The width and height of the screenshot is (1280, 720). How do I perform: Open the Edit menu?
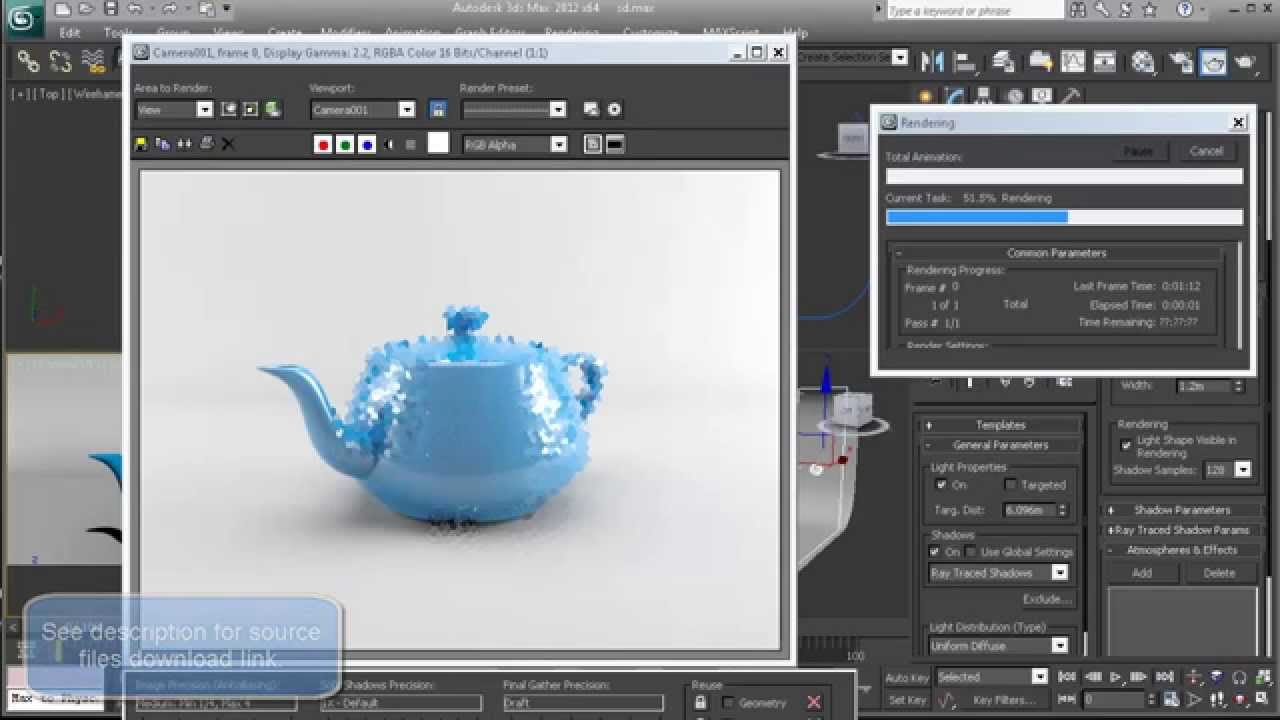69,32
